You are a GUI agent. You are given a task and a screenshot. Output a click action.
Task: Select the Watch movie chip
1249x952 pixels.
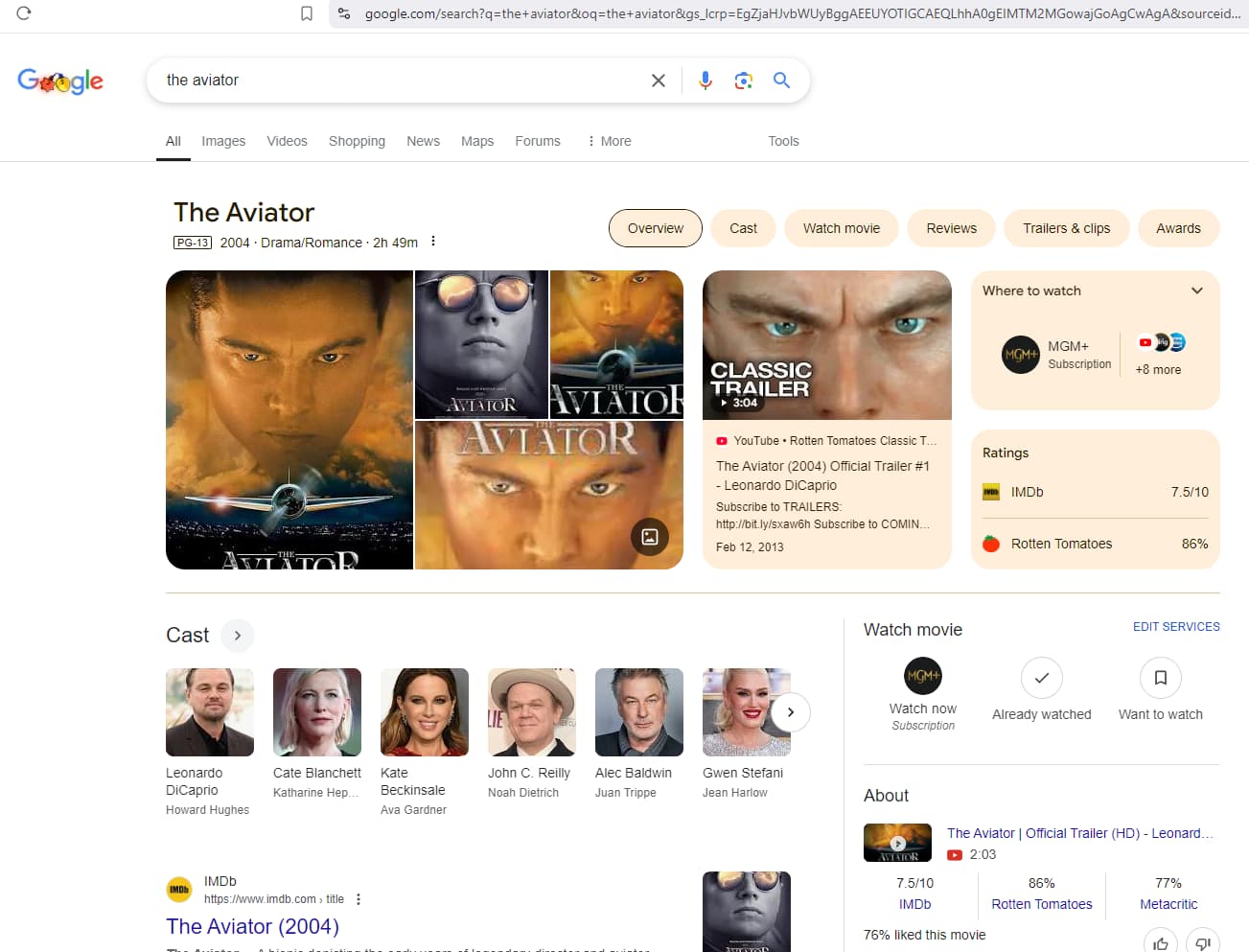(x=842, y=228)
